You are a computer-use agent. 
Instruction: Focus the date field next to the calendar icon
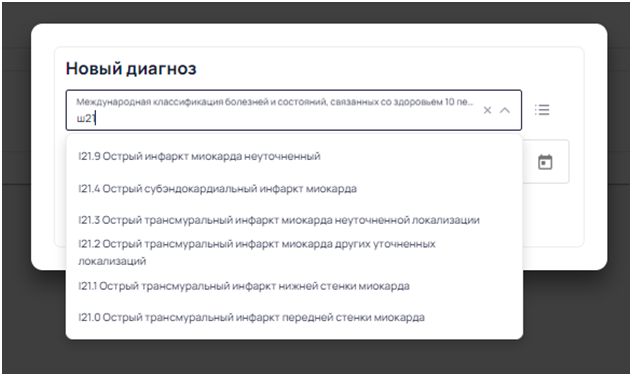530,162
